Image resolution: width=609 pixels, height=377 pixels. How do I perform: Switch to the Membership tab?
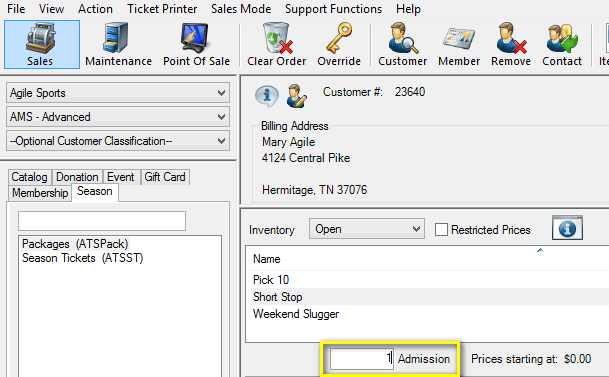click(40, 193)
